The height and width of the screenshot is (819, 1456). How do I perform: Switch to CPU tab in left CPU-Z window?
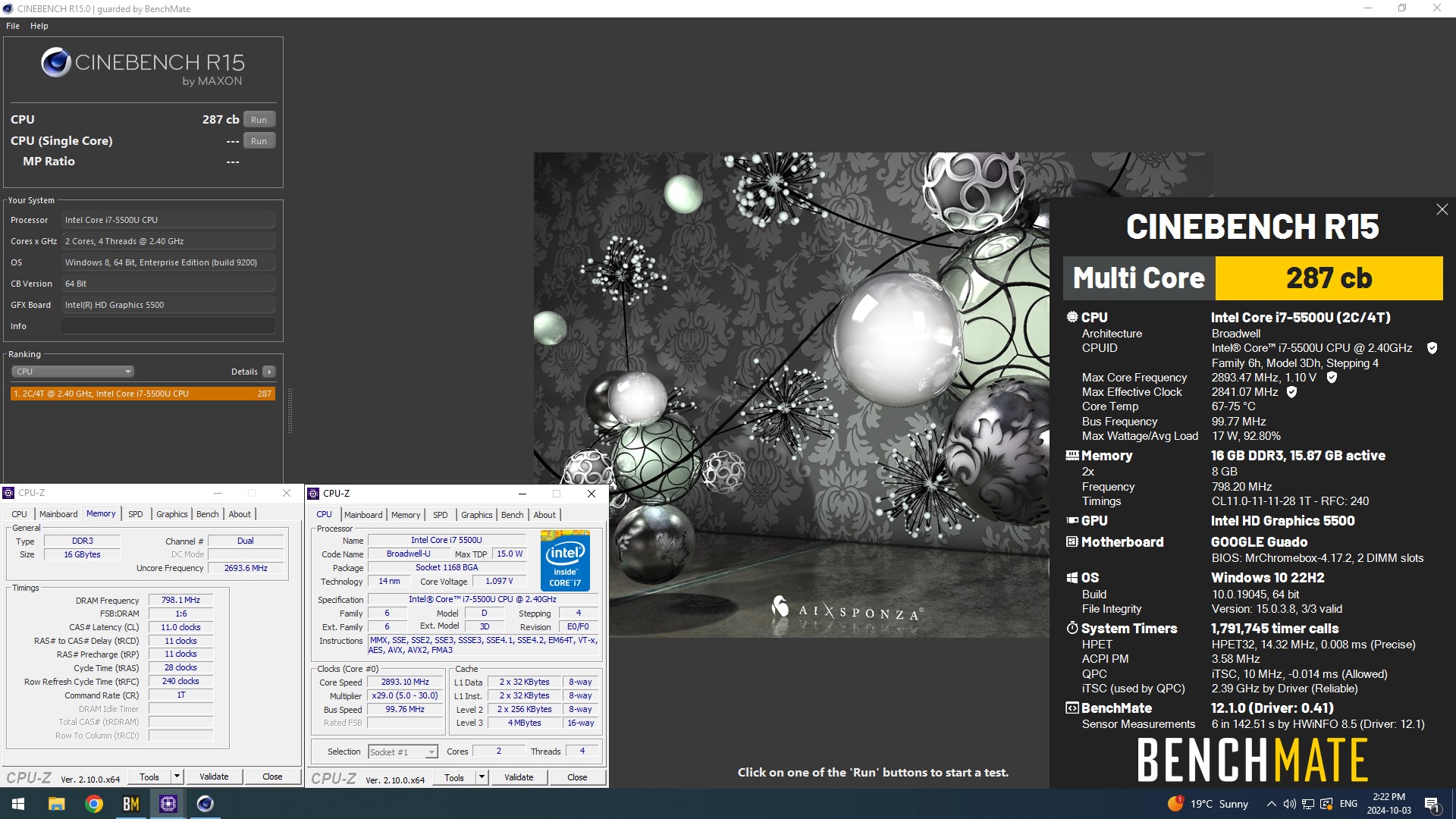[20, 514]
